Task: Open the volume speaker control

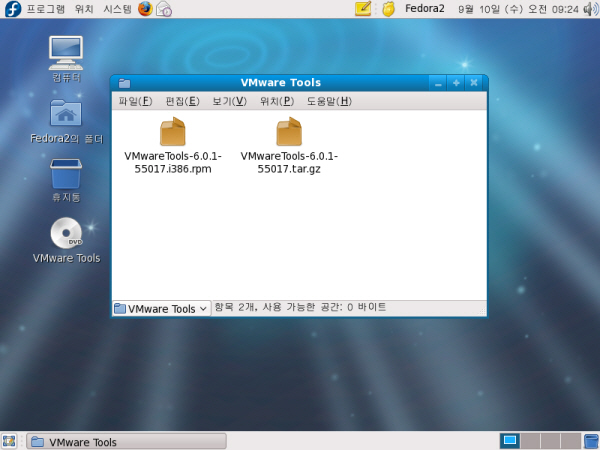Action: click(x=590, y=9)
